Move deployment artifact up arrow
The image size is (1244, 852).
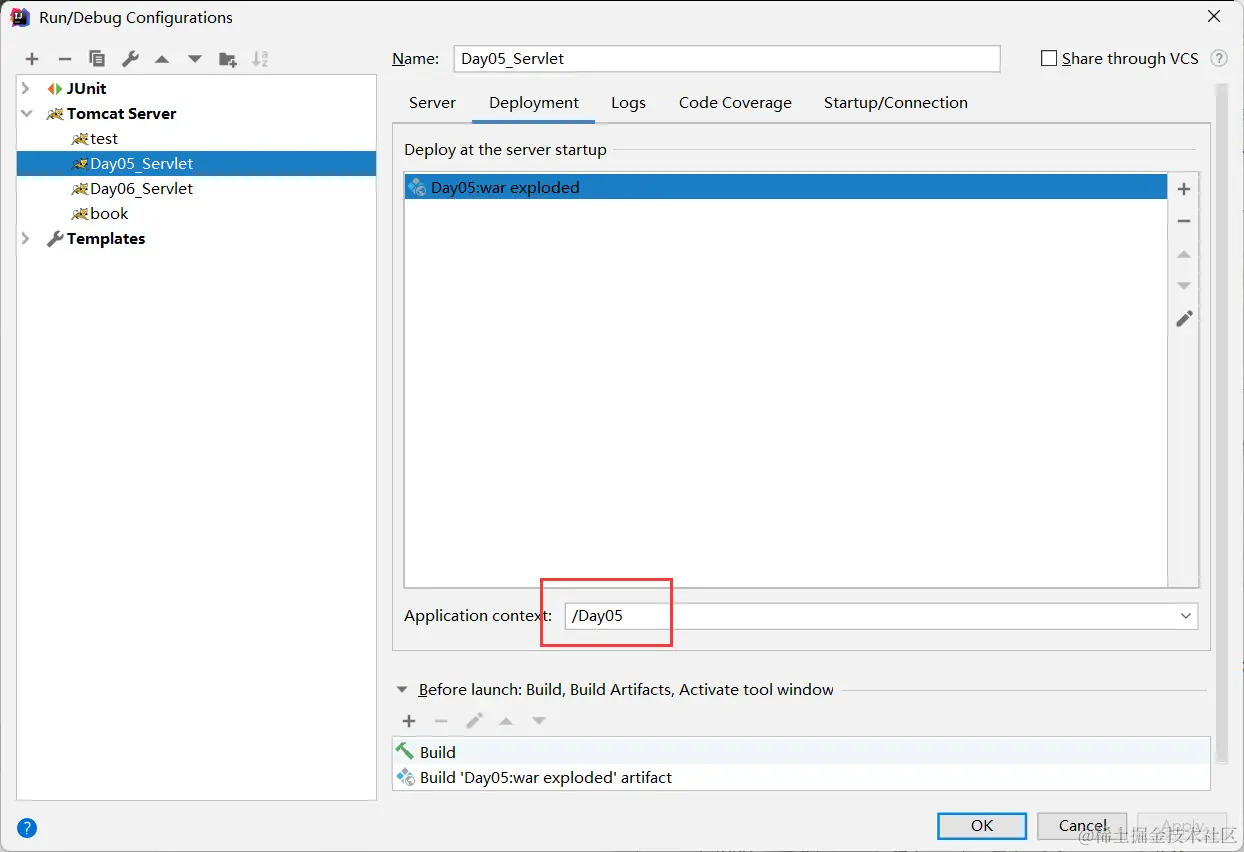pyautogui.click(x=1184, y=255)
